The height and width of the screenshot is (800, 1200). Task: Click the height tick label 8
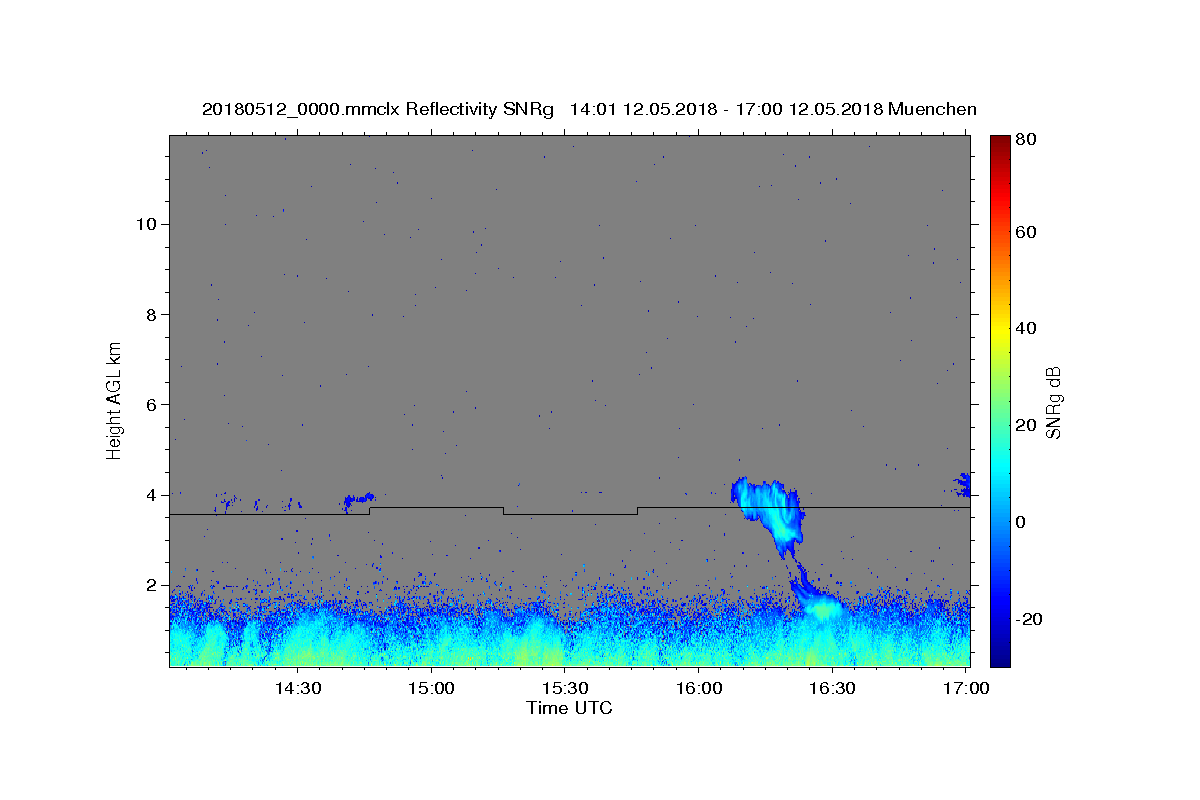pos(152,314)
